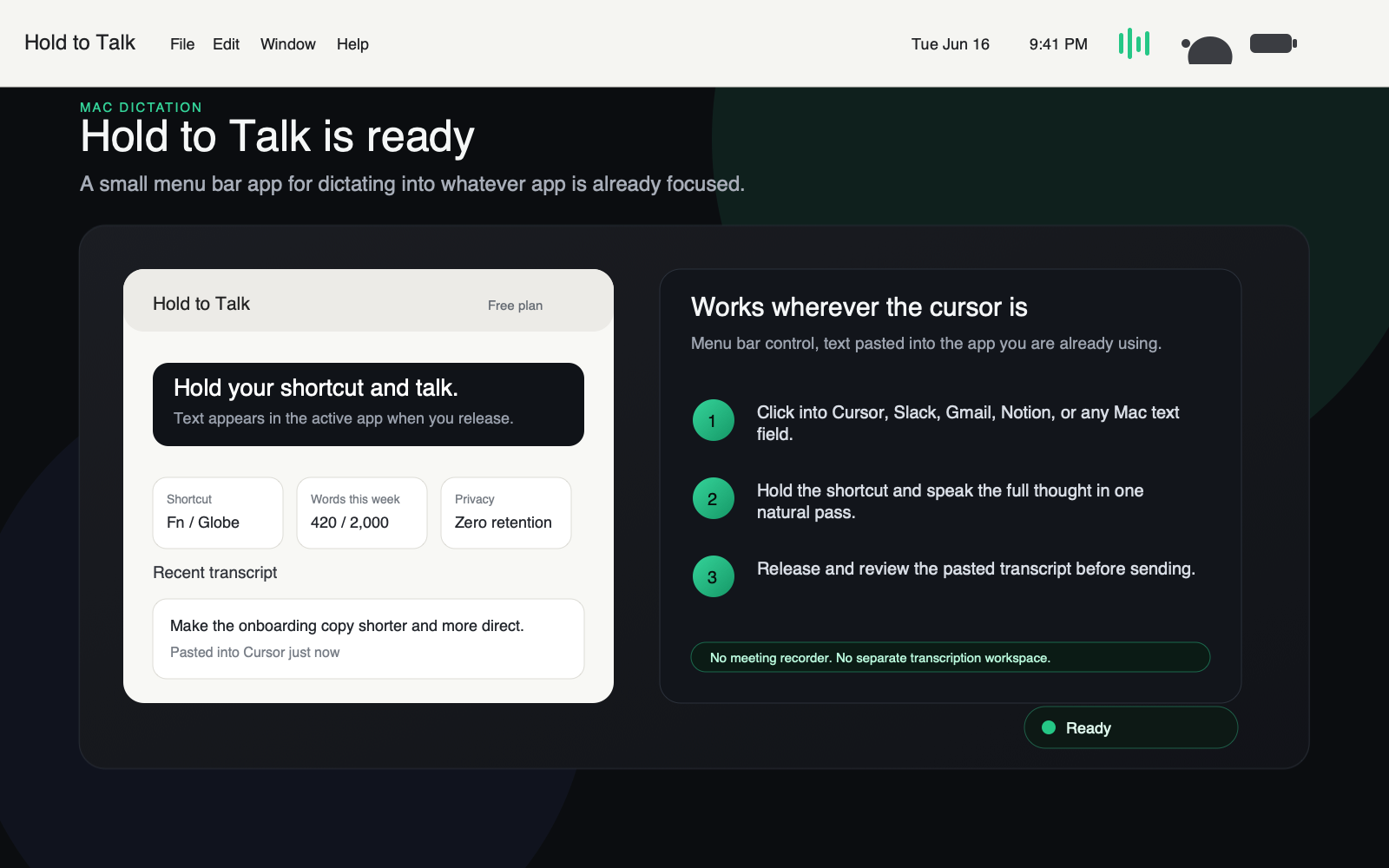Image resolution: width=1389 pixels, height=868 pixels.
Task: Click the Ready status pill
Action: point(1131,727)
